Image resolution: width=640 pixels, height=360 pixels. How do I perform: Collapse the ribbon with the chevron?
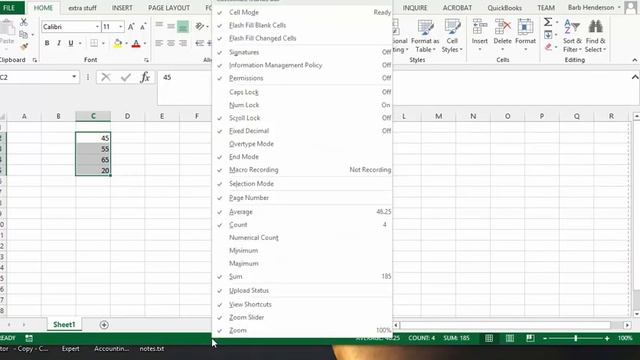[x=634, y=60]
